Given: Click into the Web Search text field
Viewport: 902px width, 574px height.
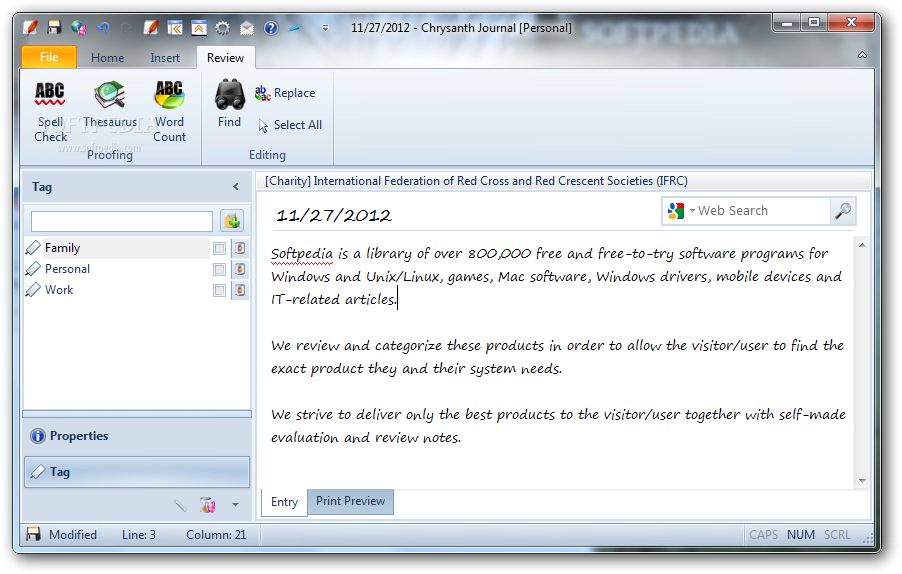Looking at the screenshot, I should coord(762,211).
